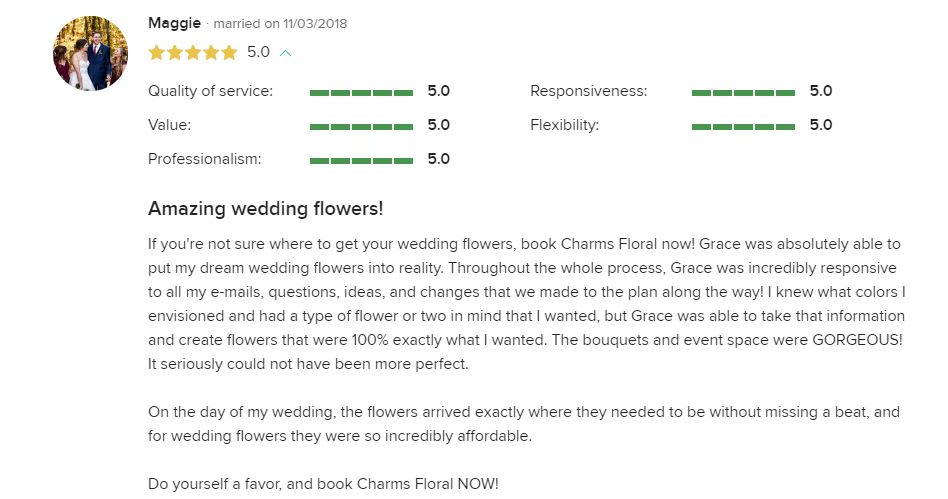Click the "Quality of service:" label

pyautogui.click(x=210, y=91)
